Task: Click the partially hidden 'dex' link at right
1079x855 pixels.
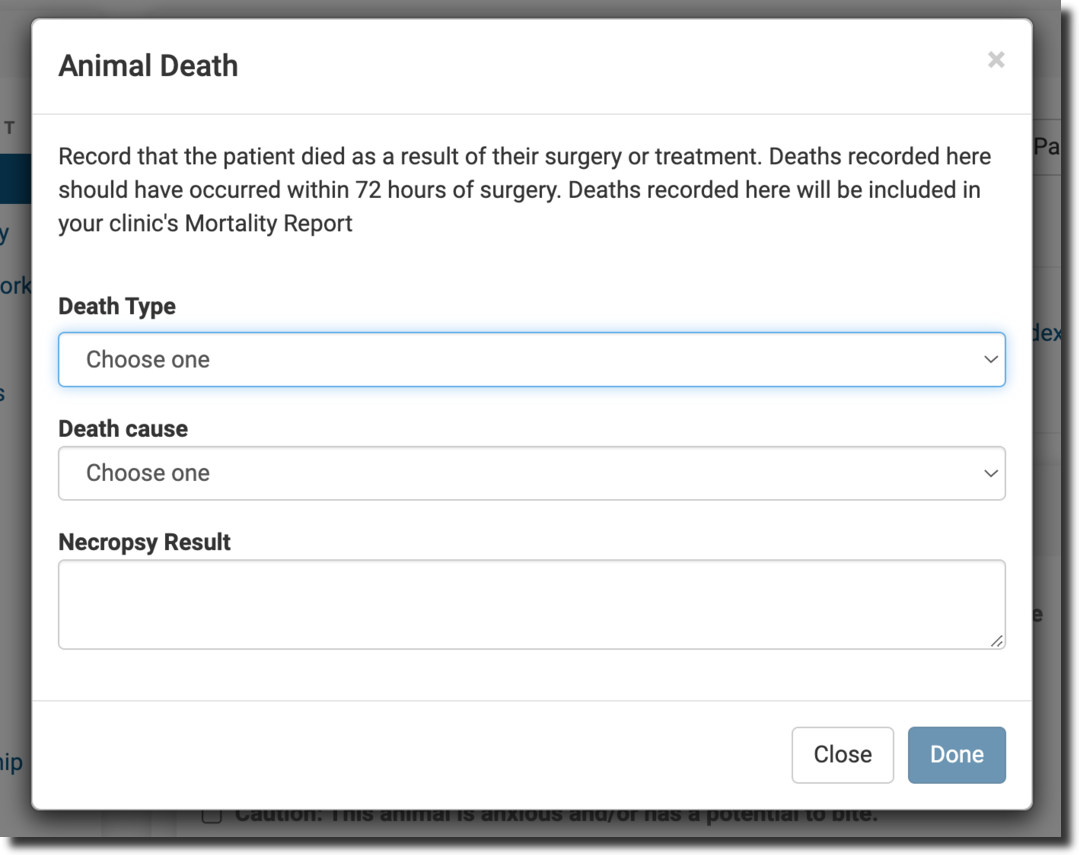Action: point(1046,334)
